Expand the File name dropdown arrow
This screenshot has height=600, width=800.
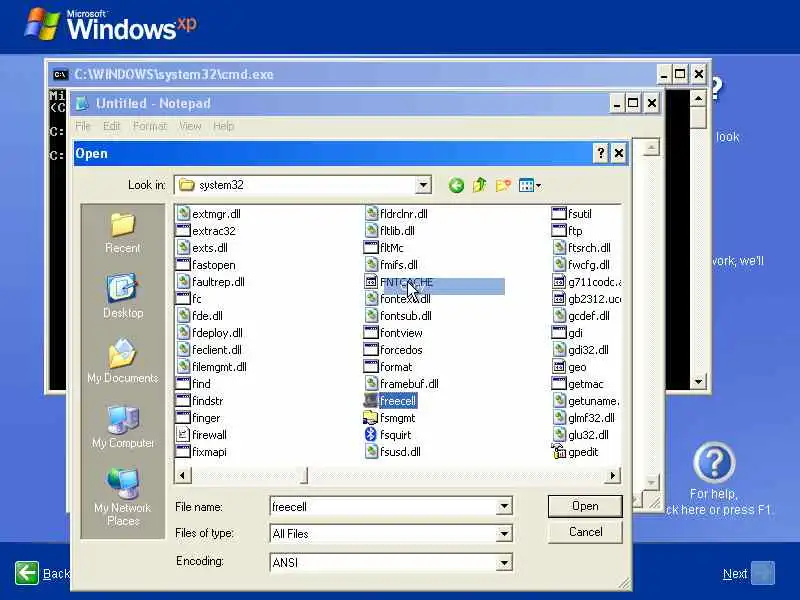pos(504,507)
